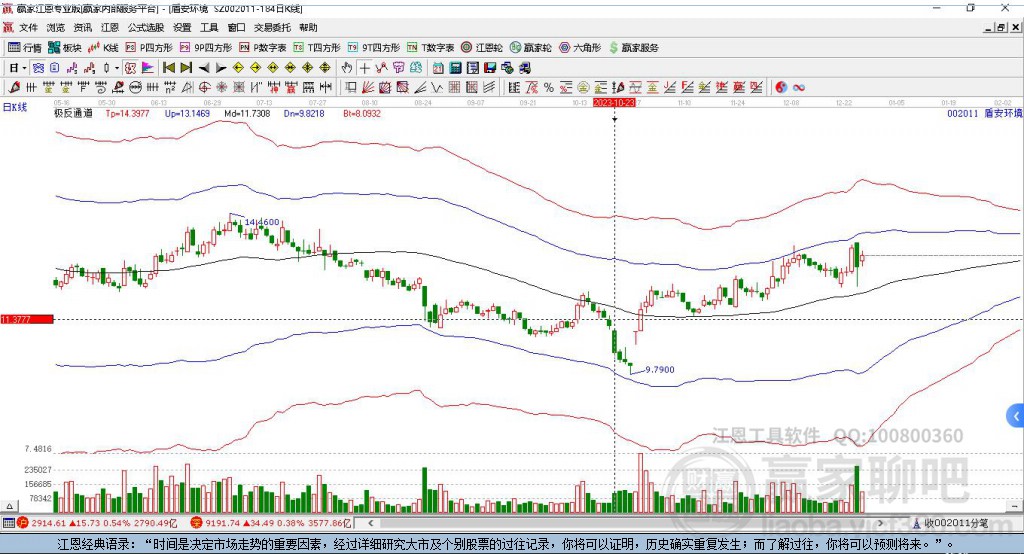This screenshot has width=1024, height=554.
Task: Click the 极反通道 indicator label
Action: click(x=73, y=114)
